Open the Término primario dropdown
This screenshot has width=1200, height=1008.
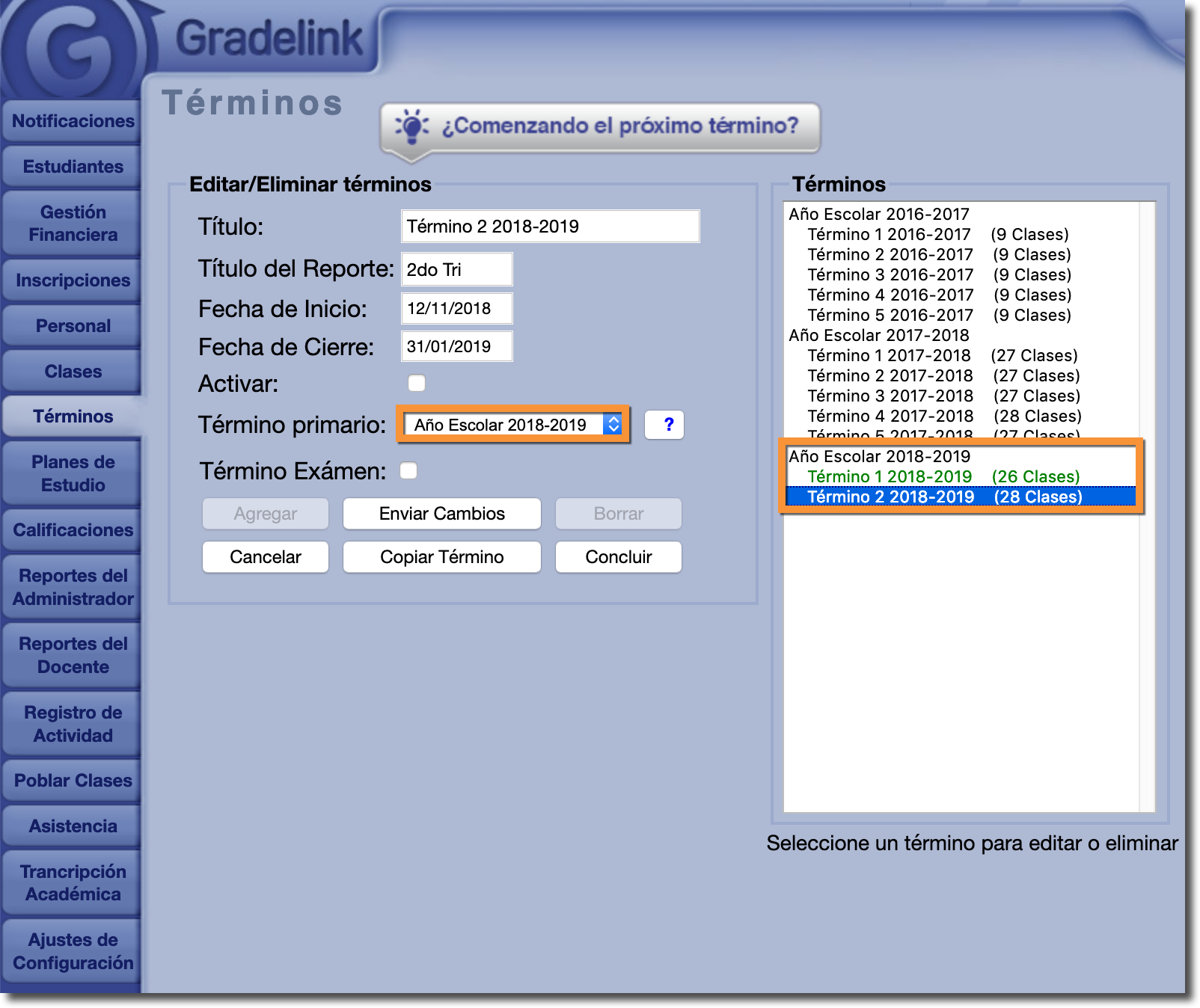click(513, 425)
